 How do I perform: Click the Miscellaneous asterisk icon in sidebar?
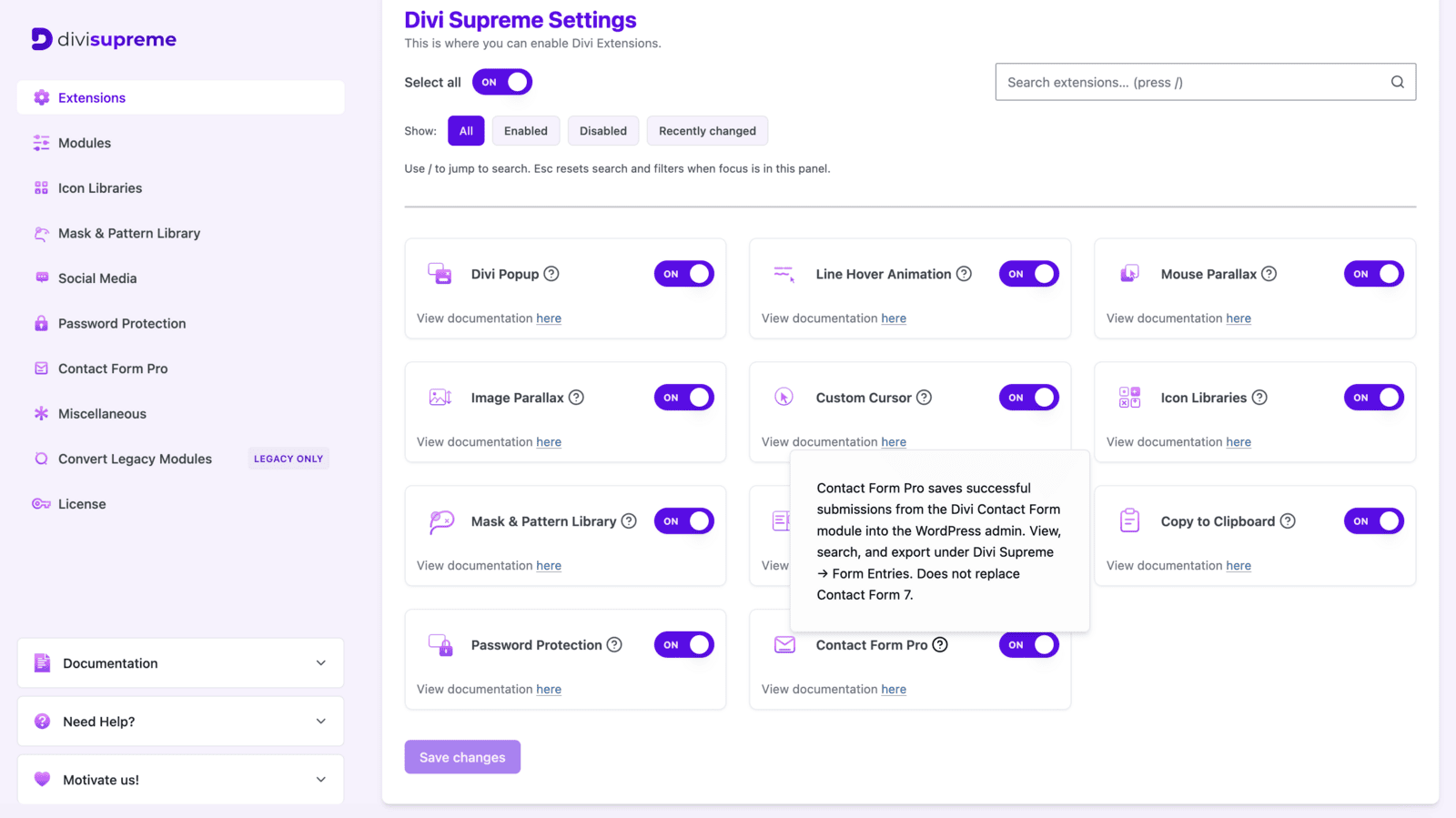41,414
